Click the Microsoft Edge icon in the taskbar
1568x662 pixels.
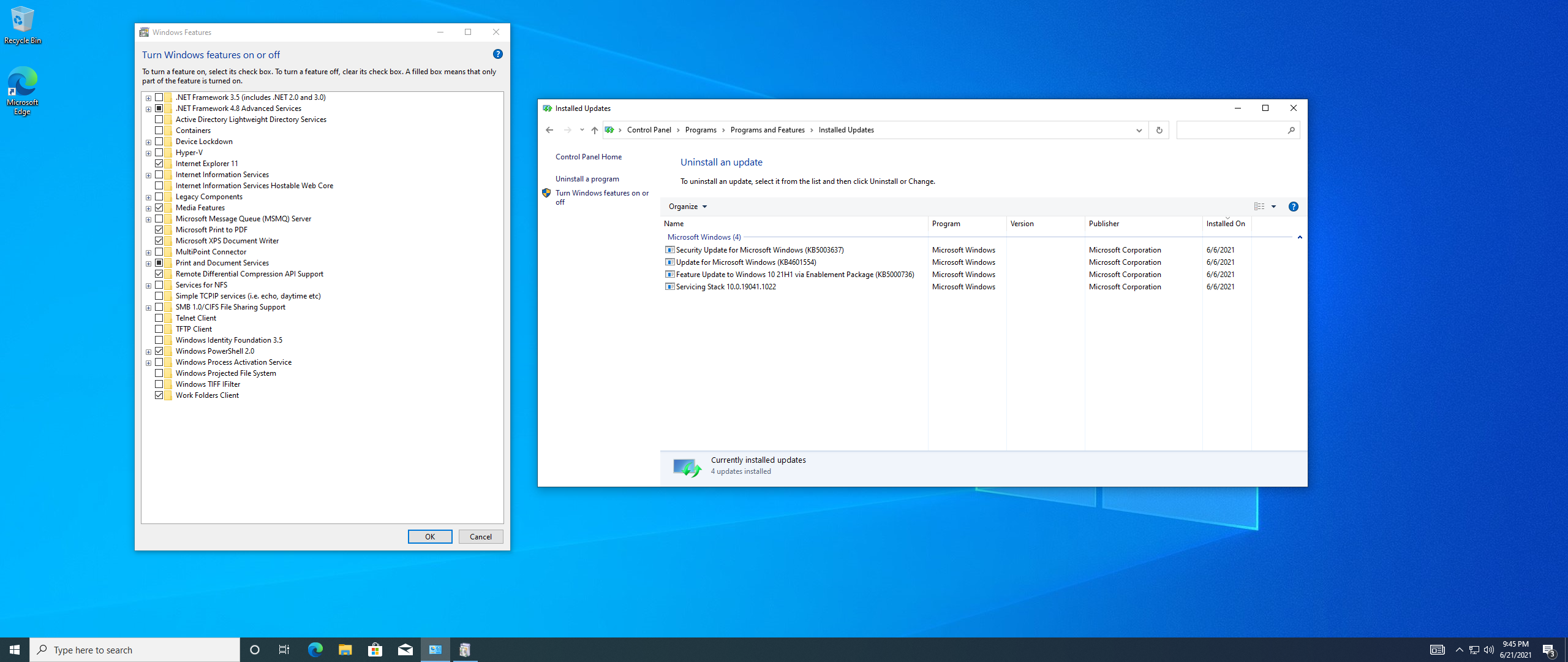[x=315, y=649]
